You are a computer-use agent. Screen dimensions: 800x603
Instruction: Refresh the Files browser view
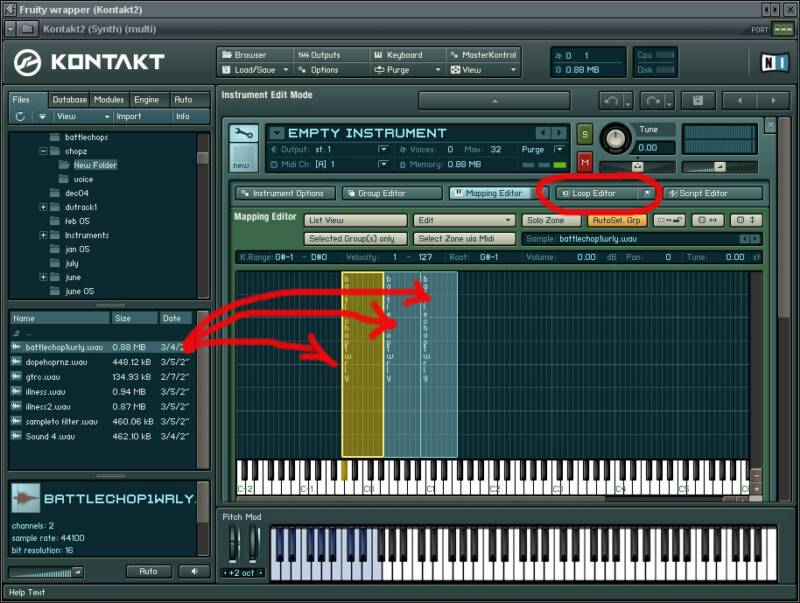(20, 116)
